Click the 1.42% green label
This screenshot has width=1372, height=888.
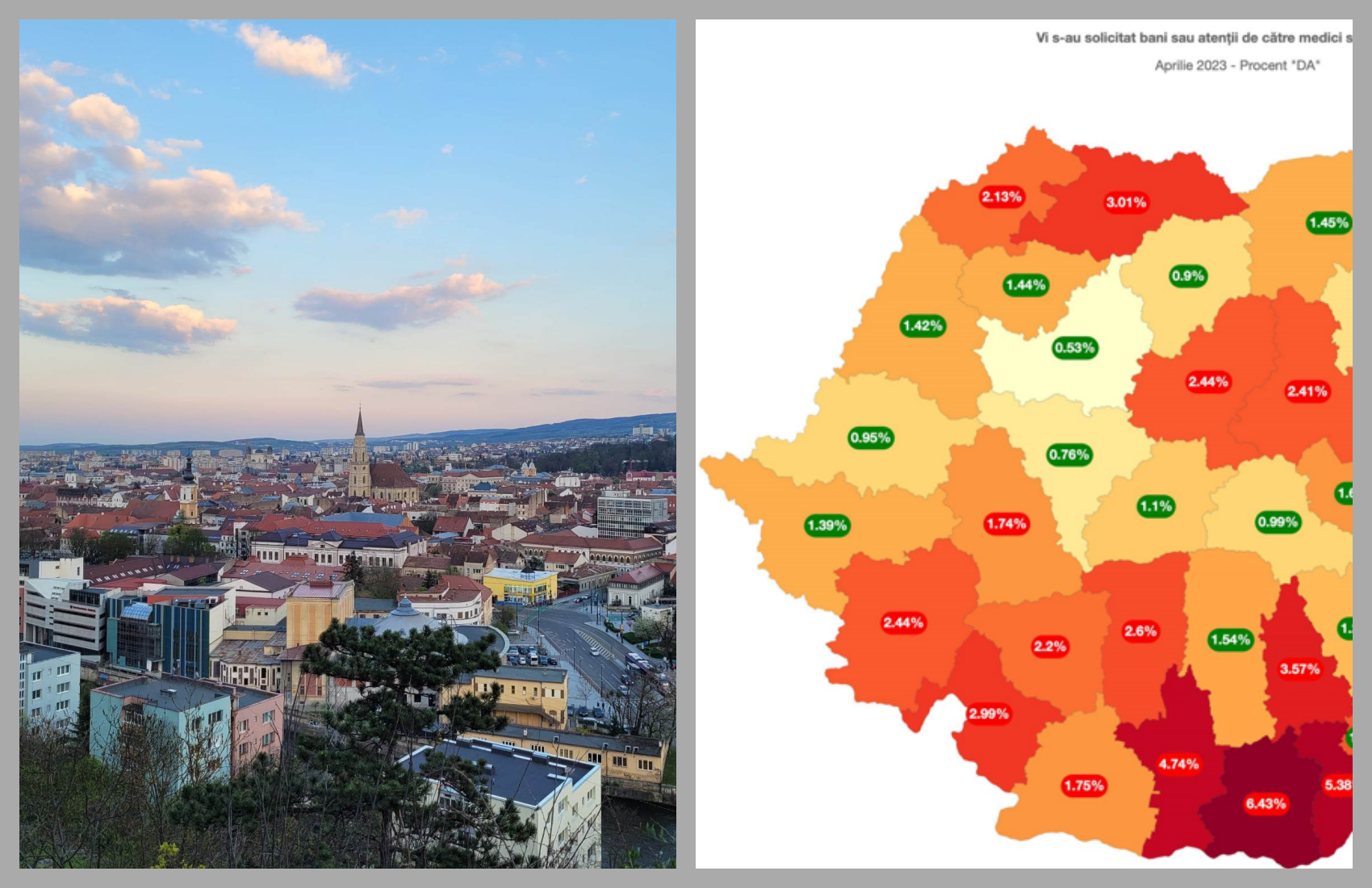(922, 325)
